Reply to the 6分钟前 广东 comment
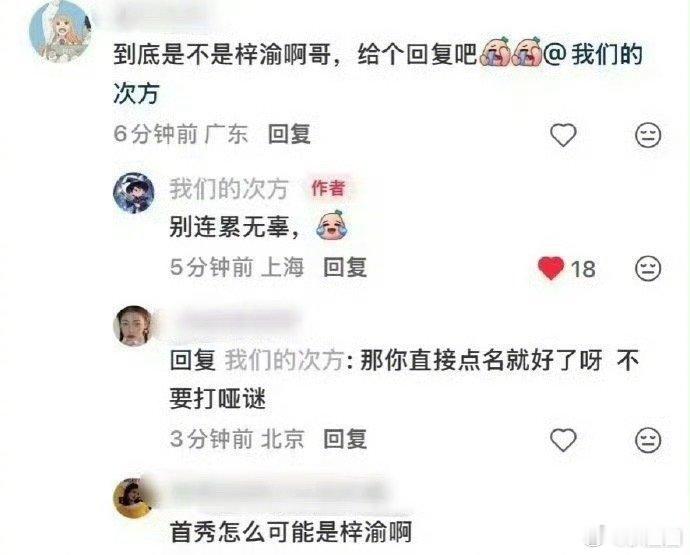 (x=290, y=134)
